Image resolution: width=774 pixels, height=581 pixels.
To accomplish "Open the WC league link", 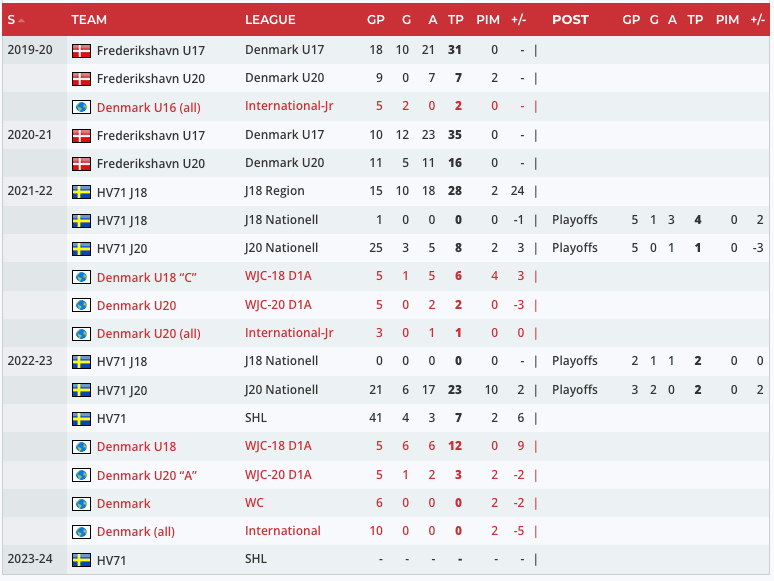I will click(254, 503).
